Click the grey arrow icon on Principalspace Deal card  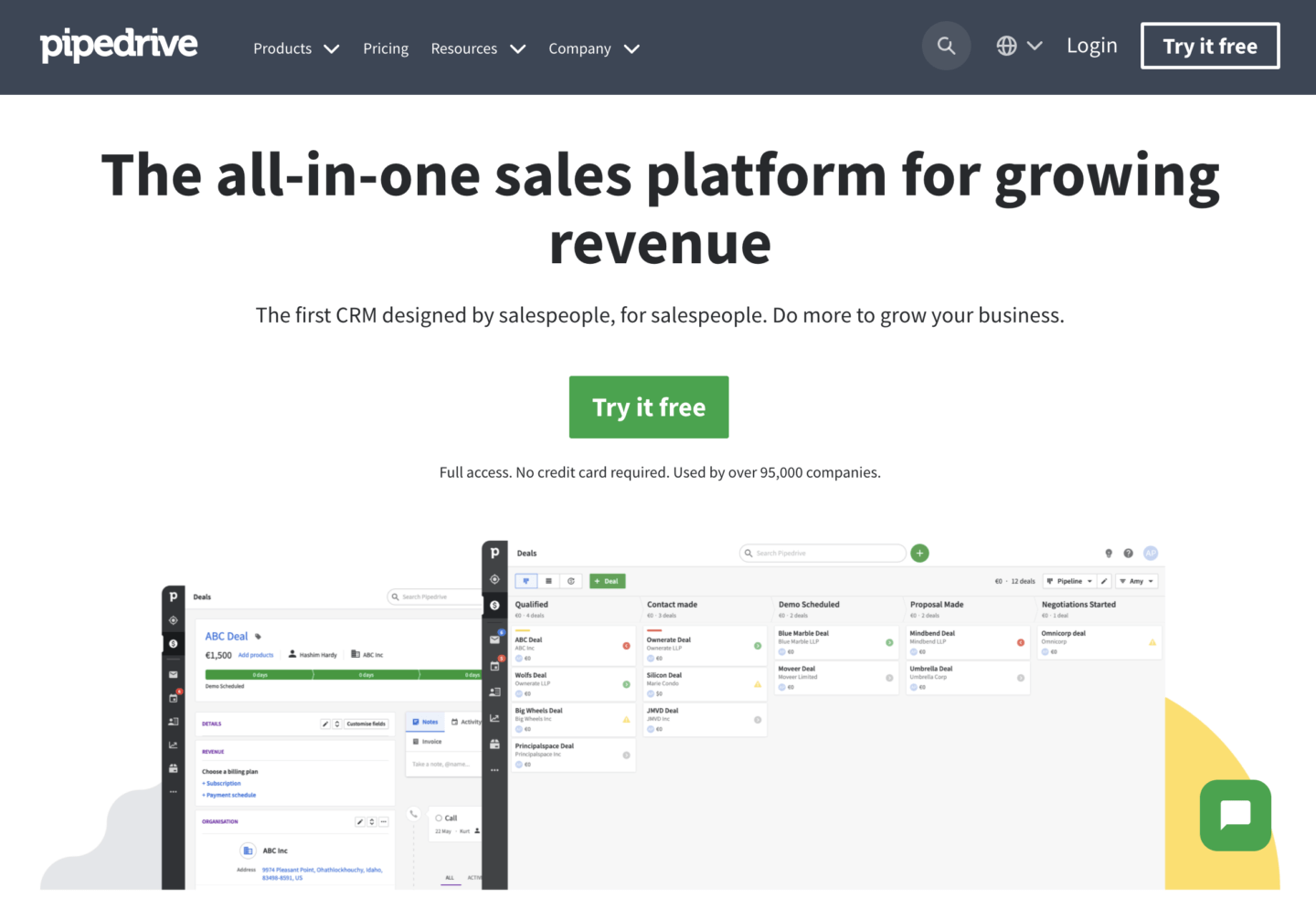coord(626,755)
